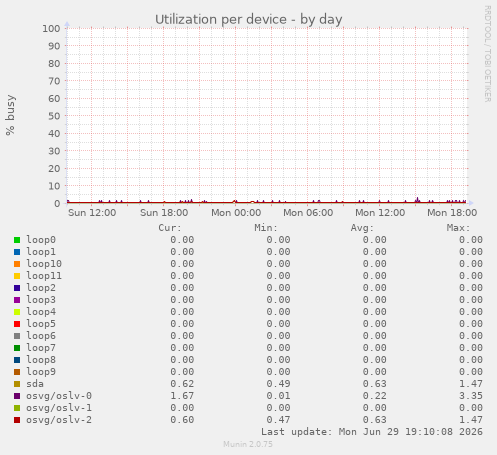
Task: Click the 'Mon 12:00' x-axis label
Action: coord(380,213)
